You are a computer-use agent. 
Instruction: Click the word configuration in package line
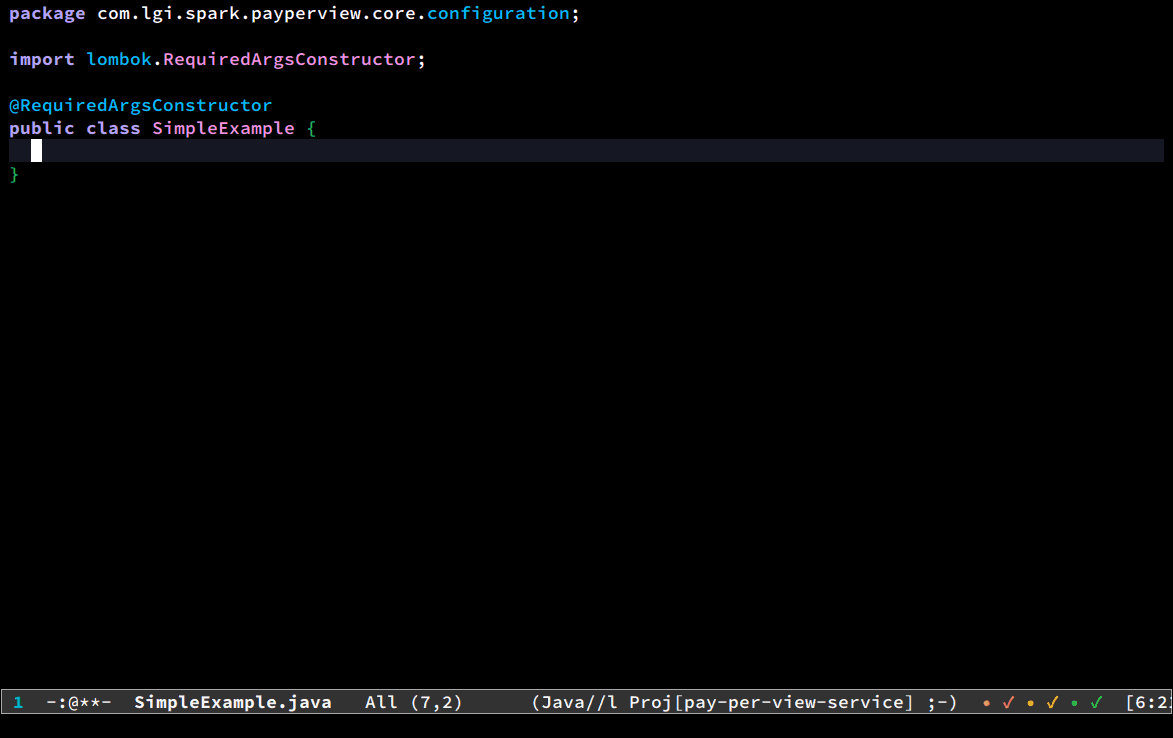pyautogui.click(x=498, y=13)
